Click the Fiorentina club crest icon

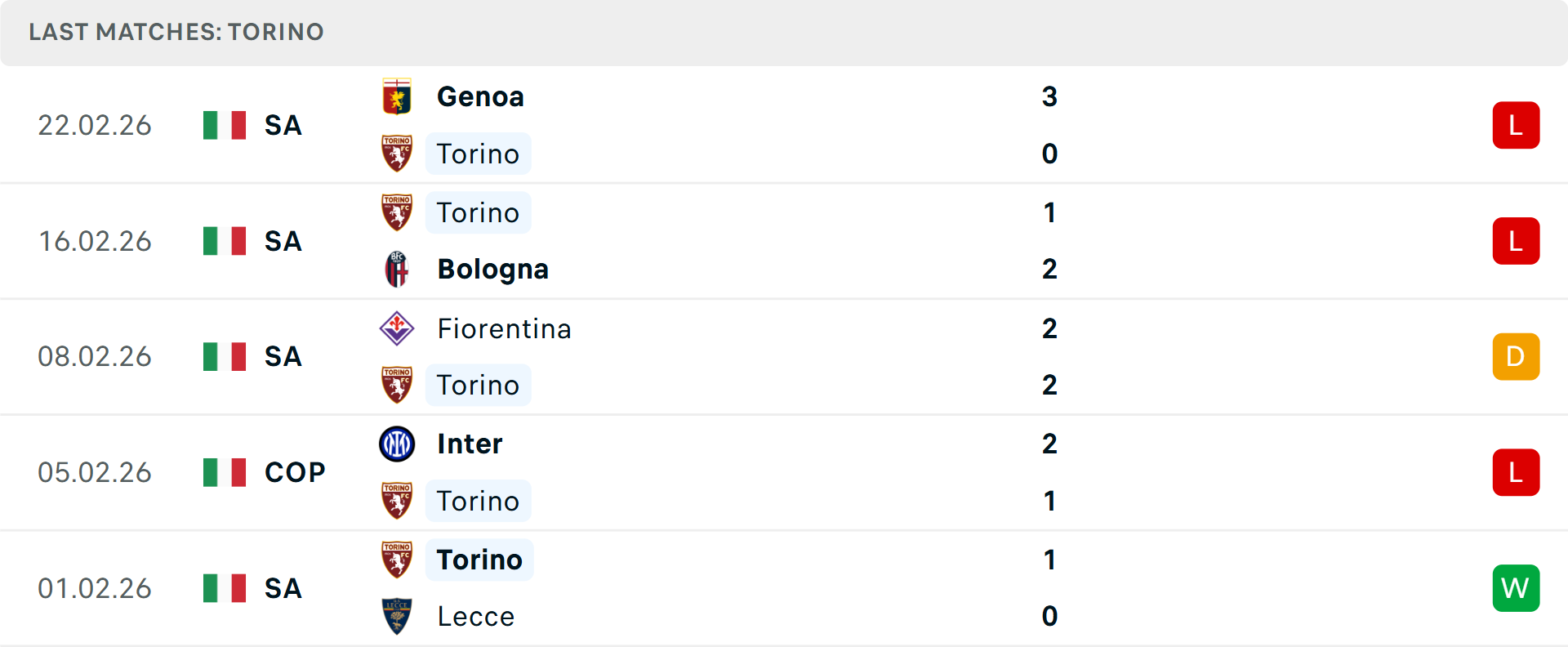point(397,328)
